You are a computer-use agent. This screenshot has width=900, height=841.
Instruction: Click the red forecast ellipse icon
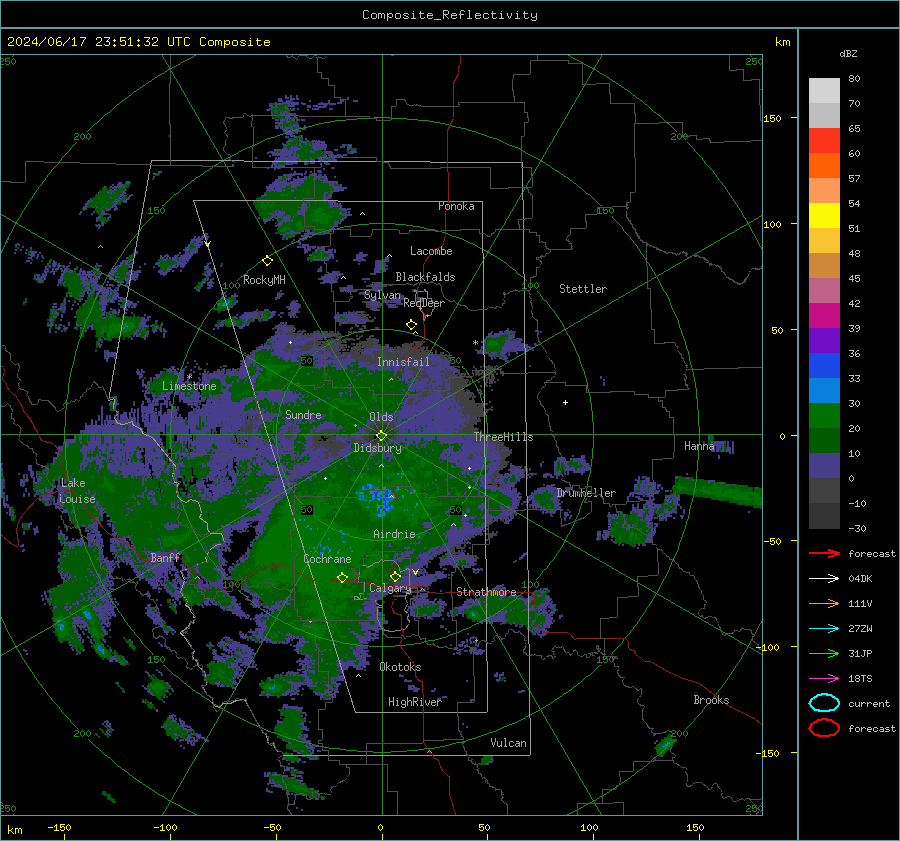coord(824,728)
